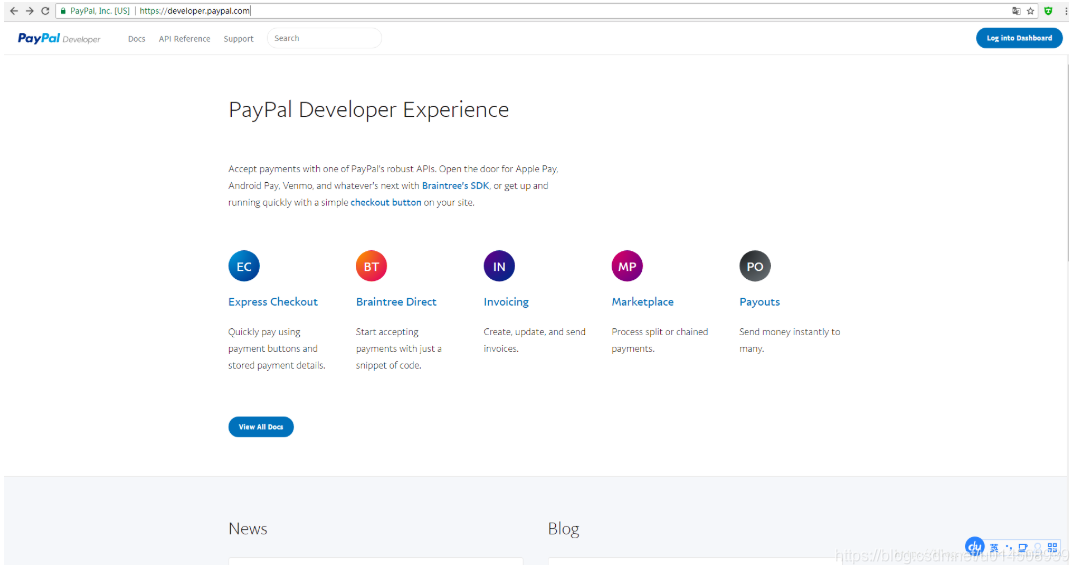
Task: Click the PayPal Developer Experience heading
Action: point(369,109)
